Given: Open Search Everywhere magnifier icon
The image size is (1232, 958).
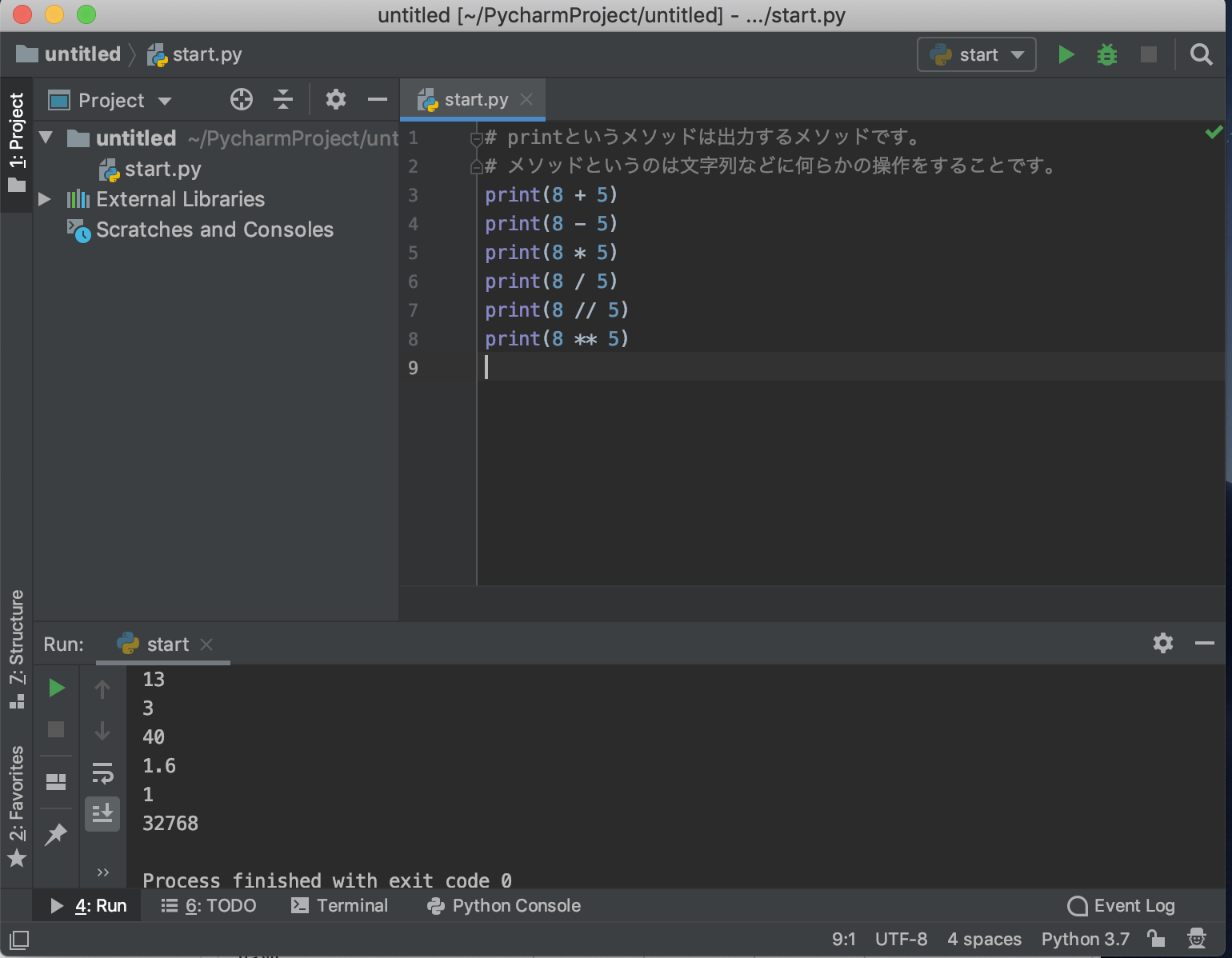Looking at the screenshot, I should pyautogui.click(x=1201, y=54).
